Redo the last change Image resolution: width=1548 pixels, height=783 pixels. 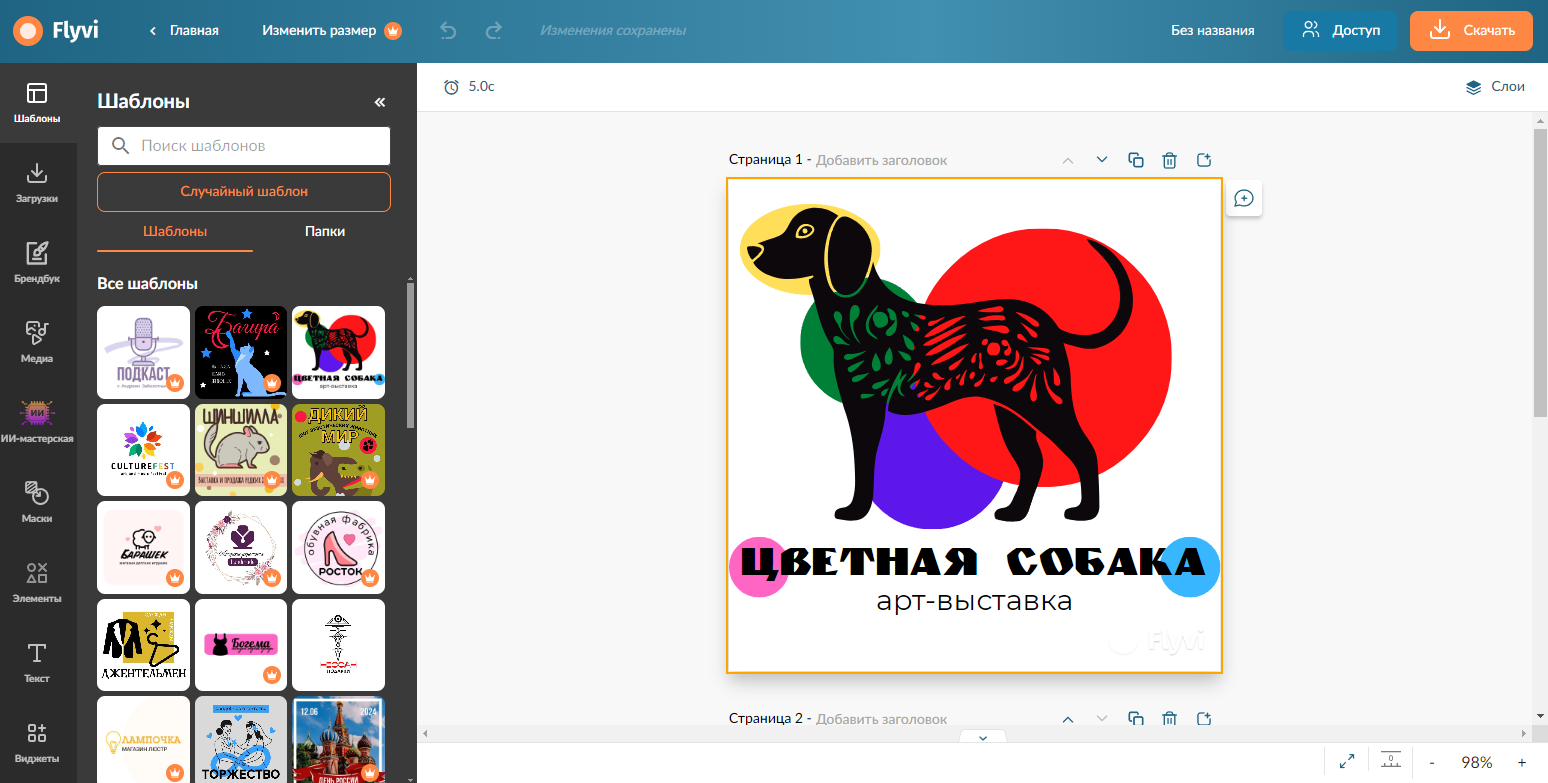[x=494, y=31]
